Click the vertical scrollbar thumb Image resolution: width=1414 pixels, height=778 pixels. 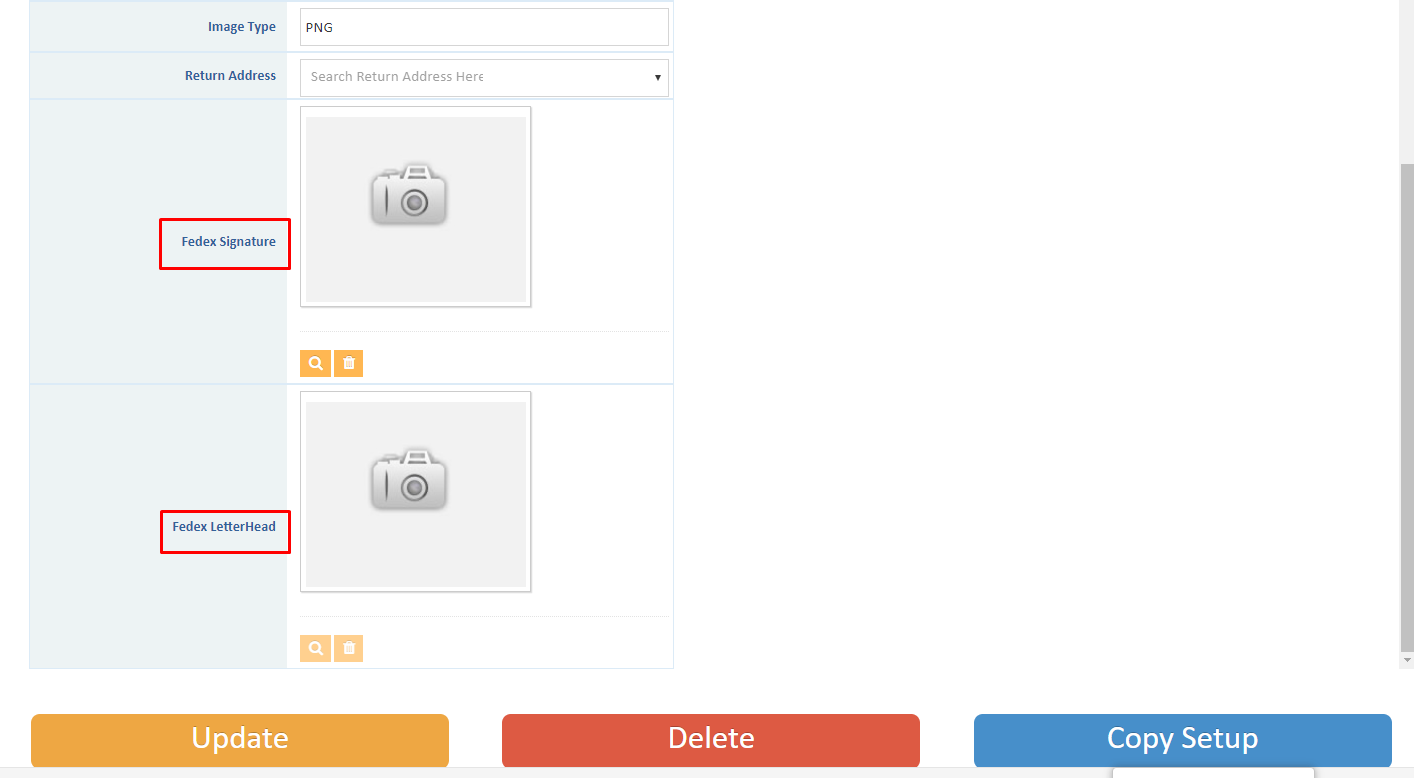(x=1406, y=400)
